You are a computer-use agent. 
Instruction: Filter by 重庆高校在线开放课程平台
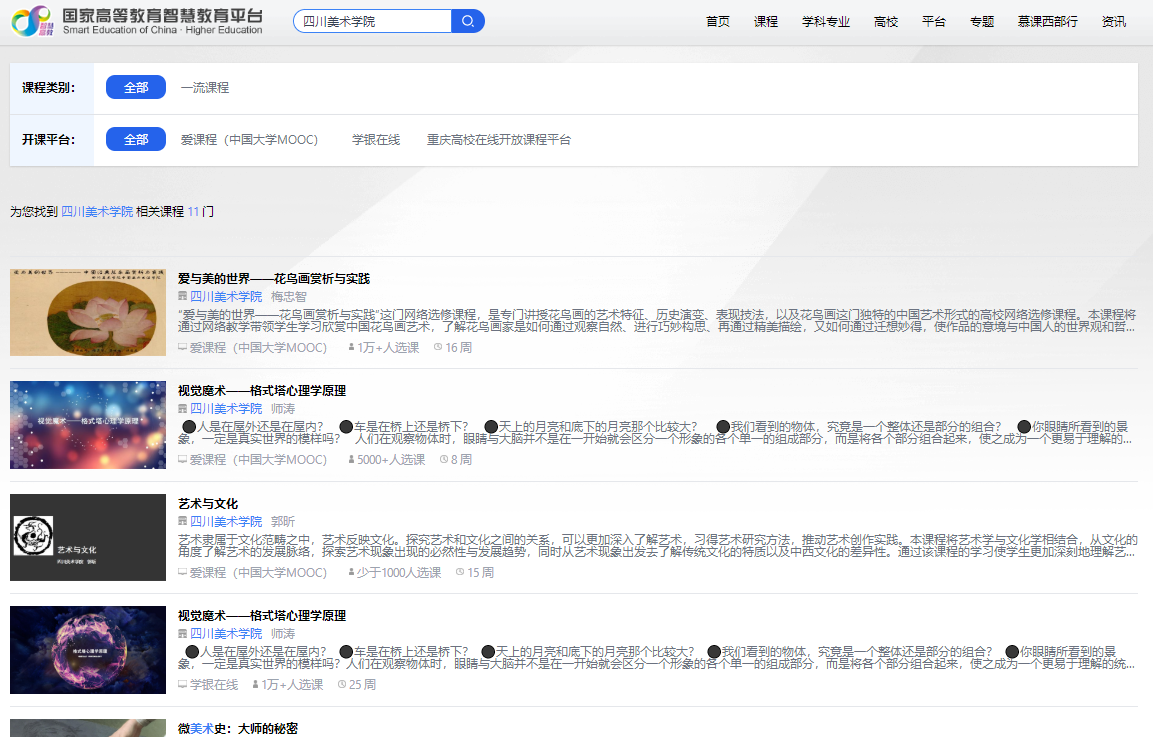click(x=499, y=140)
